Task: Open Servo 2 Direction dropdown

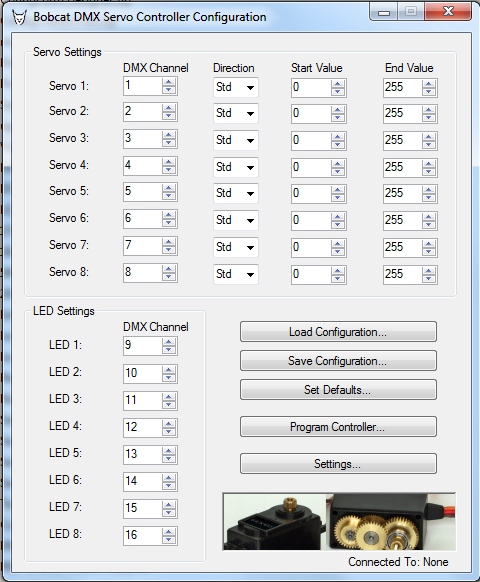Action: 235,113
